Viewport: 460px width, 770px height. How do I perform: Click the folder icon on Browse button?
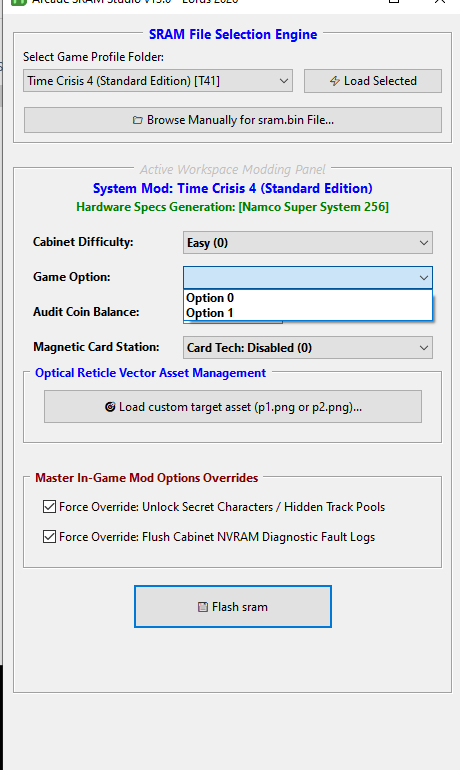click(137, 120)
